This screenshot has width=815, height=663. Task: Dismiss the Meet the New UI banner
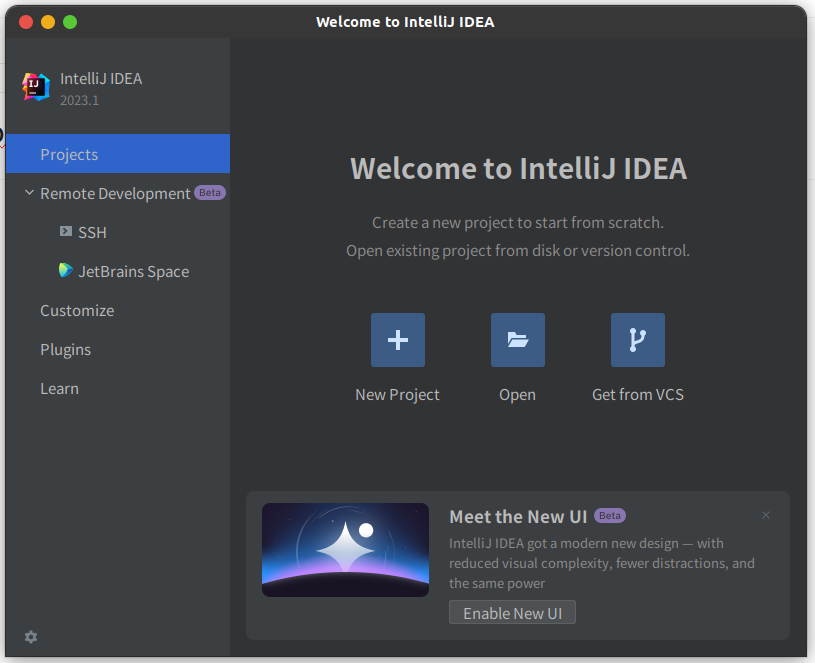[766, 515]
